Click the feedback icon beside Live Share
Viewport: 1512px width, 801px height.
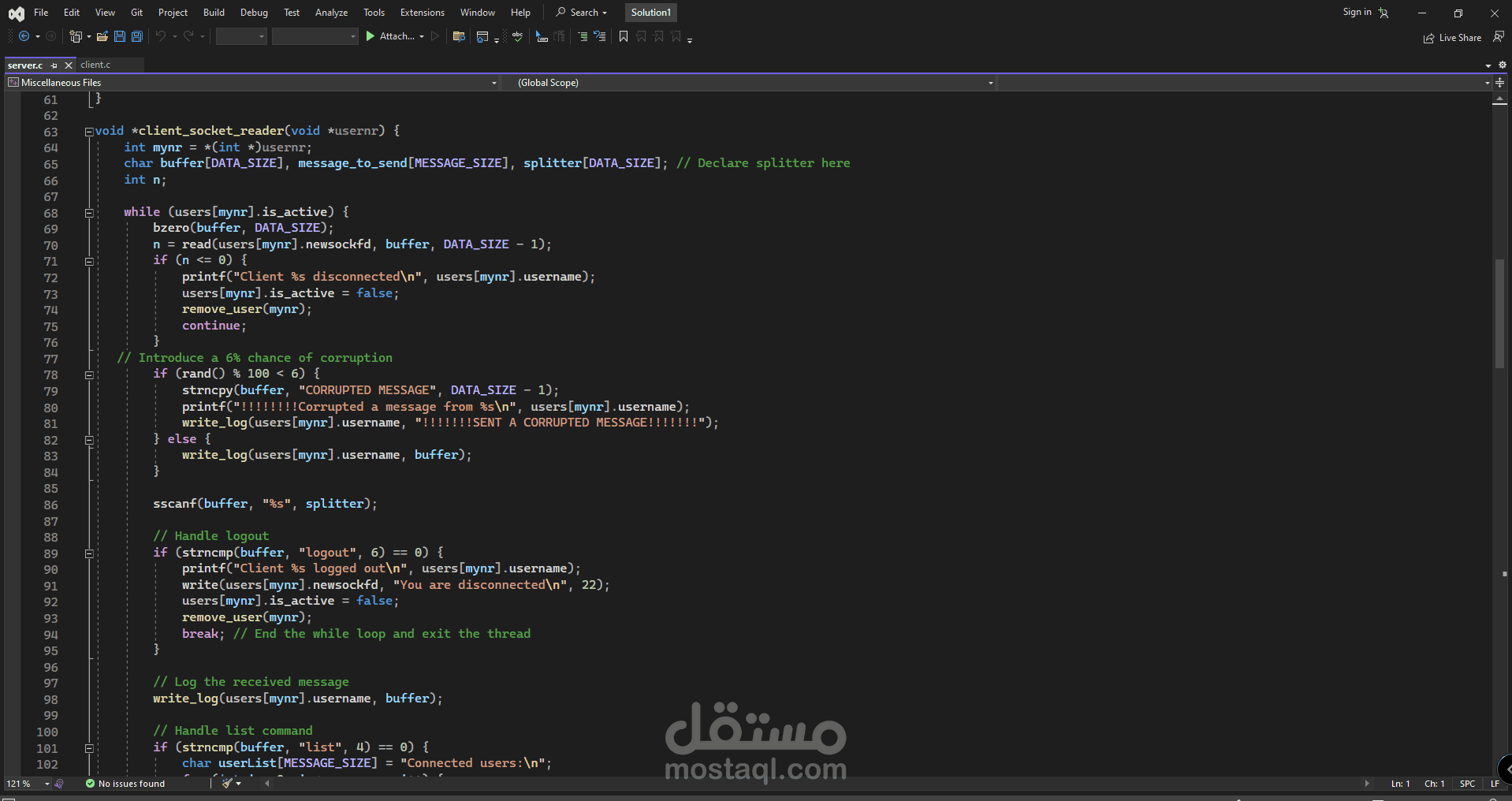(x=1499, y=36)
